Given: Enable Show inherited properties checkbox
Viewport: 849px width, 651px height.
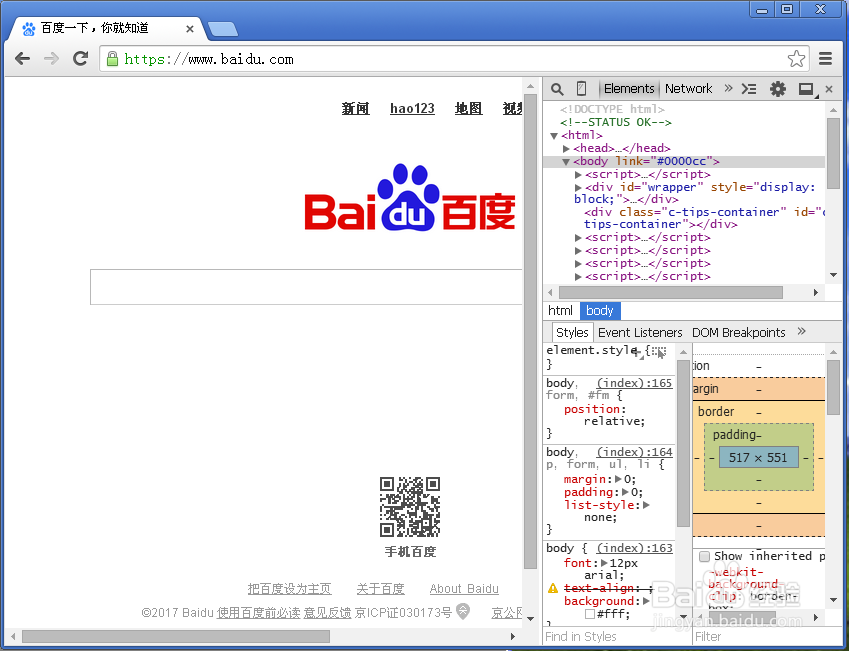Looking at the screenshot, I should coord(704,556).
